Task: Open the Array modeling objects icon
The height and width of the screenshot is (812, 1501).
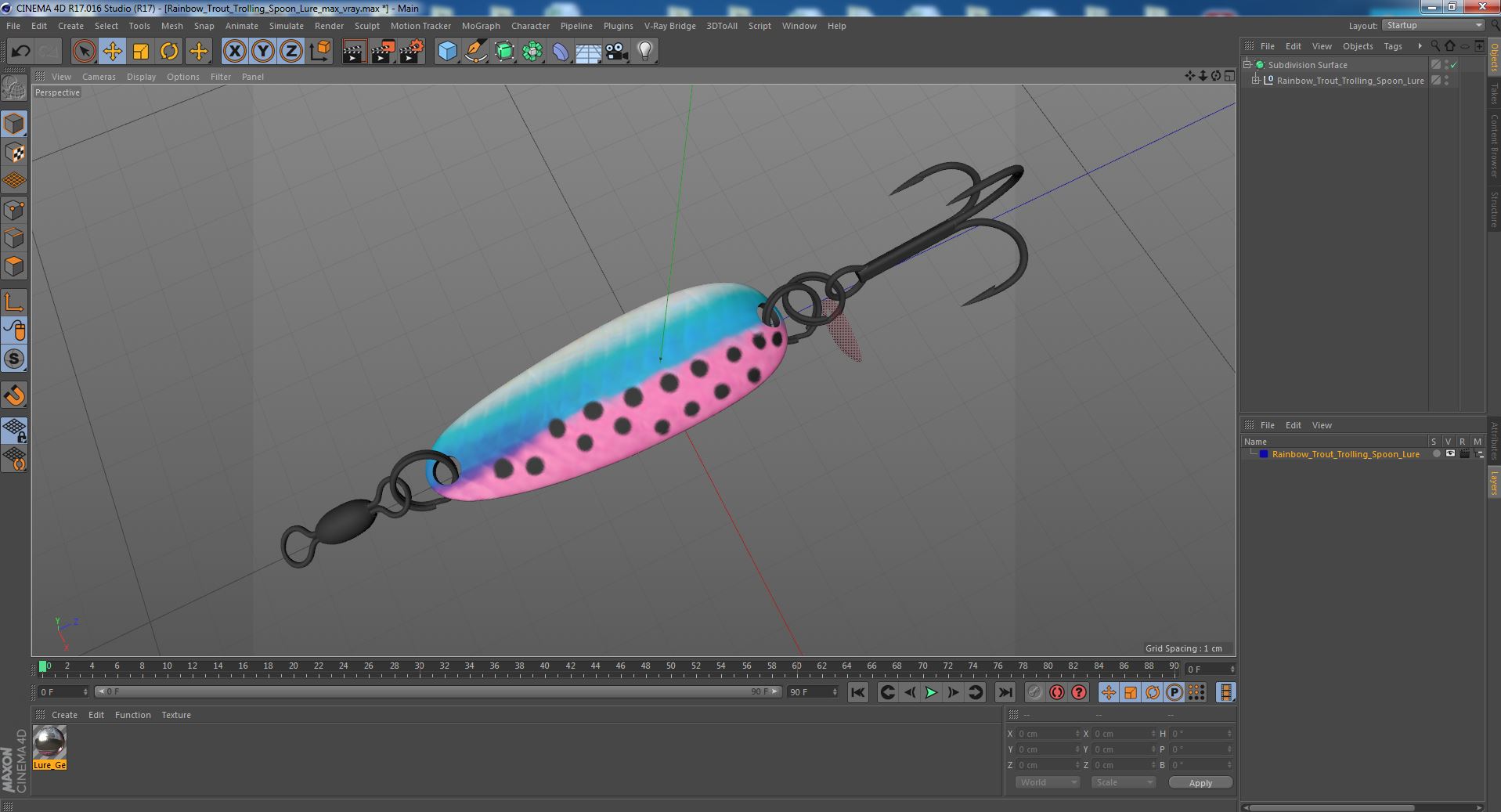Action: 532,52
